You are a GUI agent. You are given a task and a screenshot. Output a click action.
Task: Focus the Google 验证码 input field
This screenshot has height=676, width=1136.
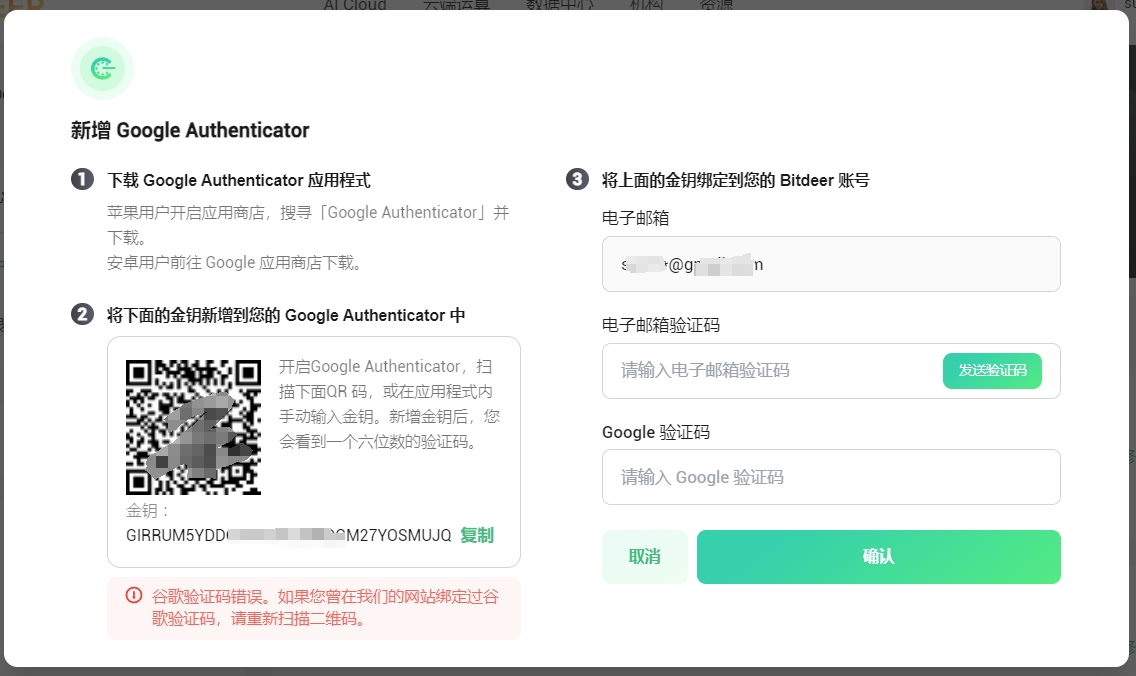point(831,477)
